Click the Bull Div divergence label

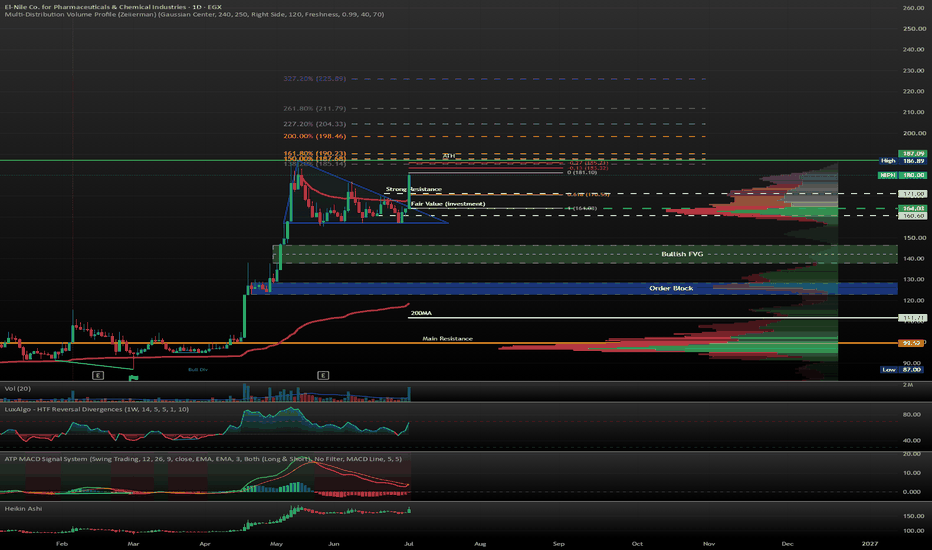point(198,370)
